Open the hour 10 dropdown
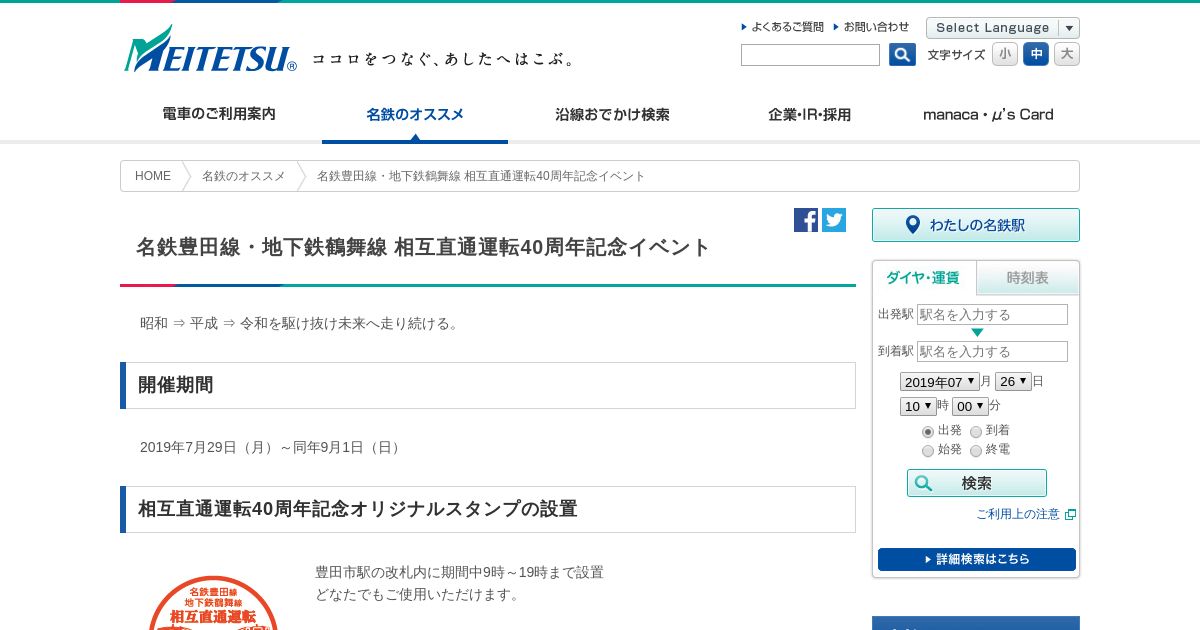This screenshot has height=630, width=1200. (918, 406)
